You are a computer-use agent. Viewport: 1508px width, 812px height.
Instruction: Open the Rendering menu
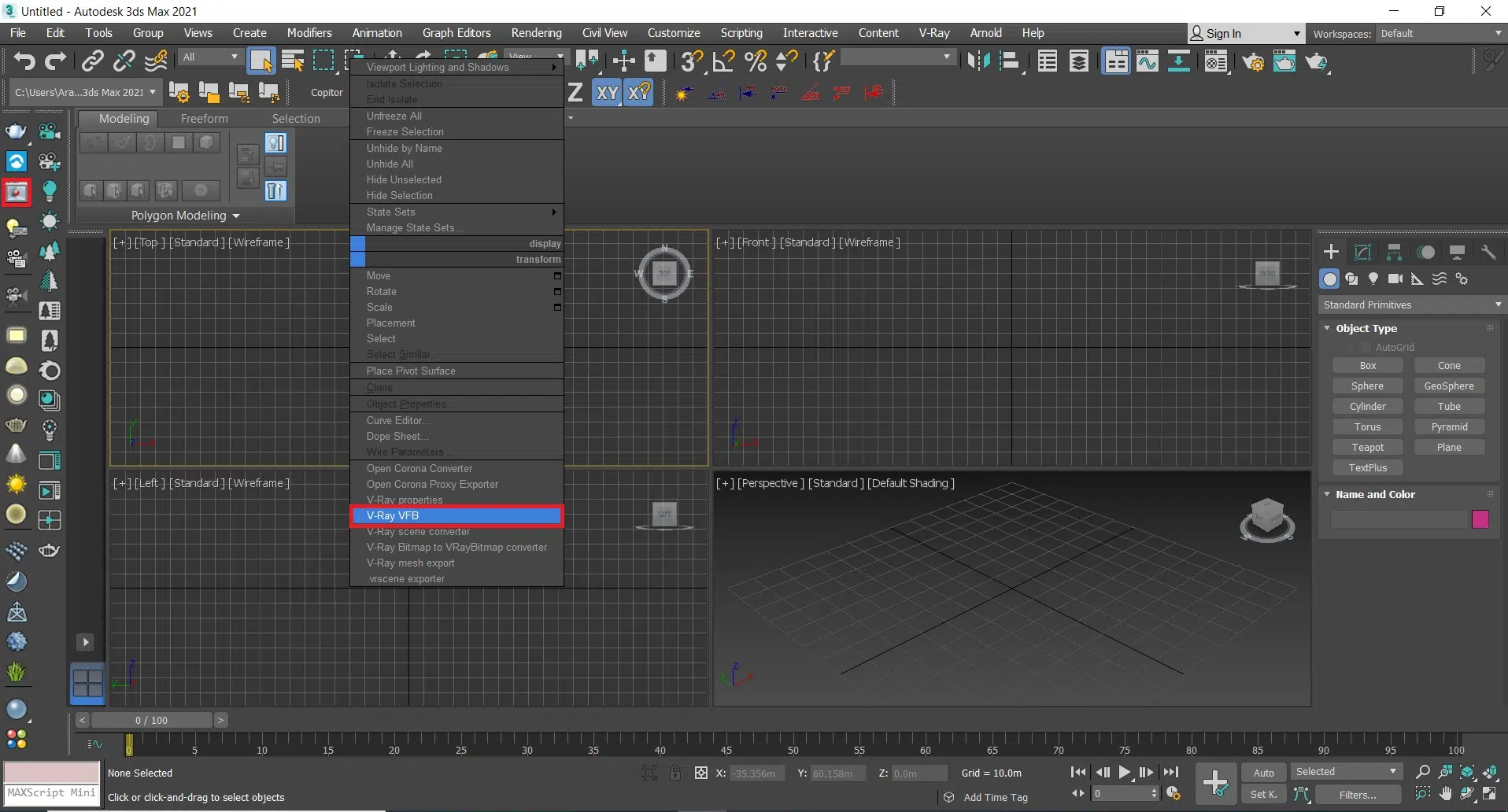(536, 33)
